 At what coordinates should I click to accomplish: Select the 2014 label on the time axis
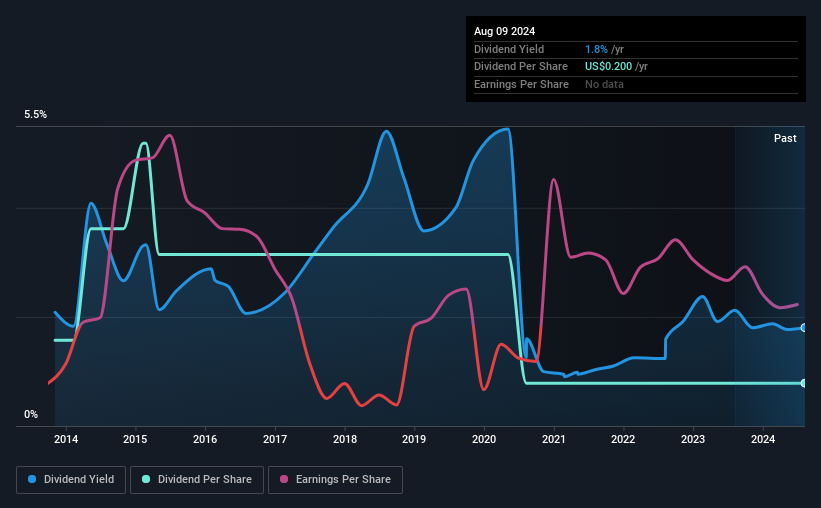tap(66, 439)
